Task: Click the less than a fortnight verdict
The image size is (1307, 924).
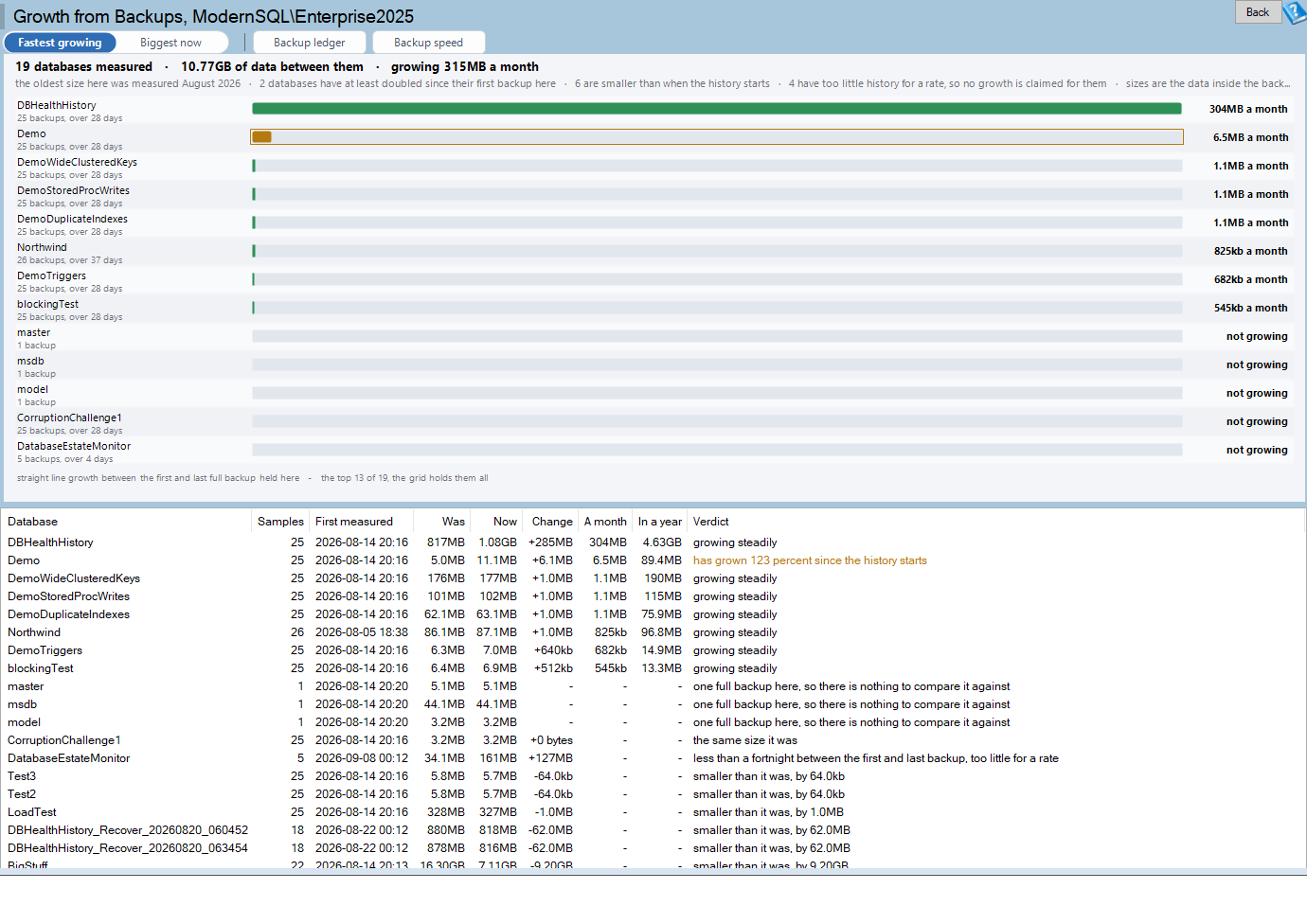Action: tap(876, 758)
